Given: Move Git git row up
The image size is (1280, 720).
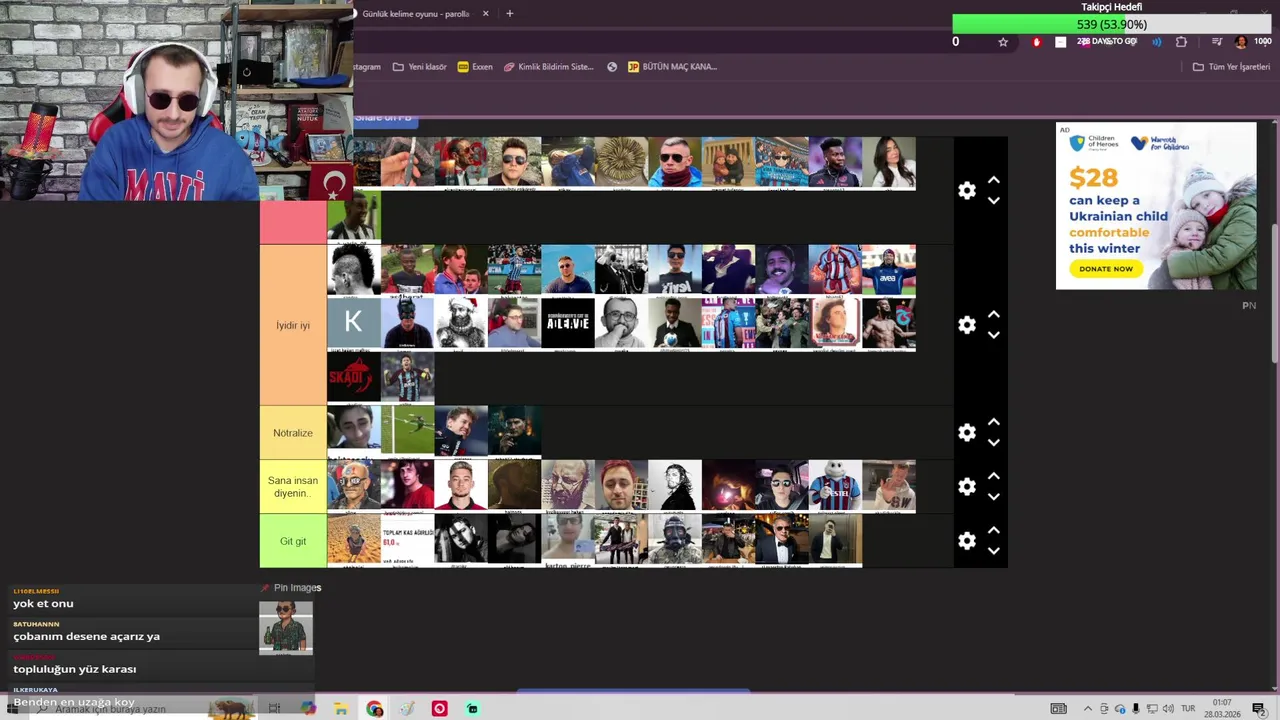Looking at the screenshot, I should click(994, 530).
